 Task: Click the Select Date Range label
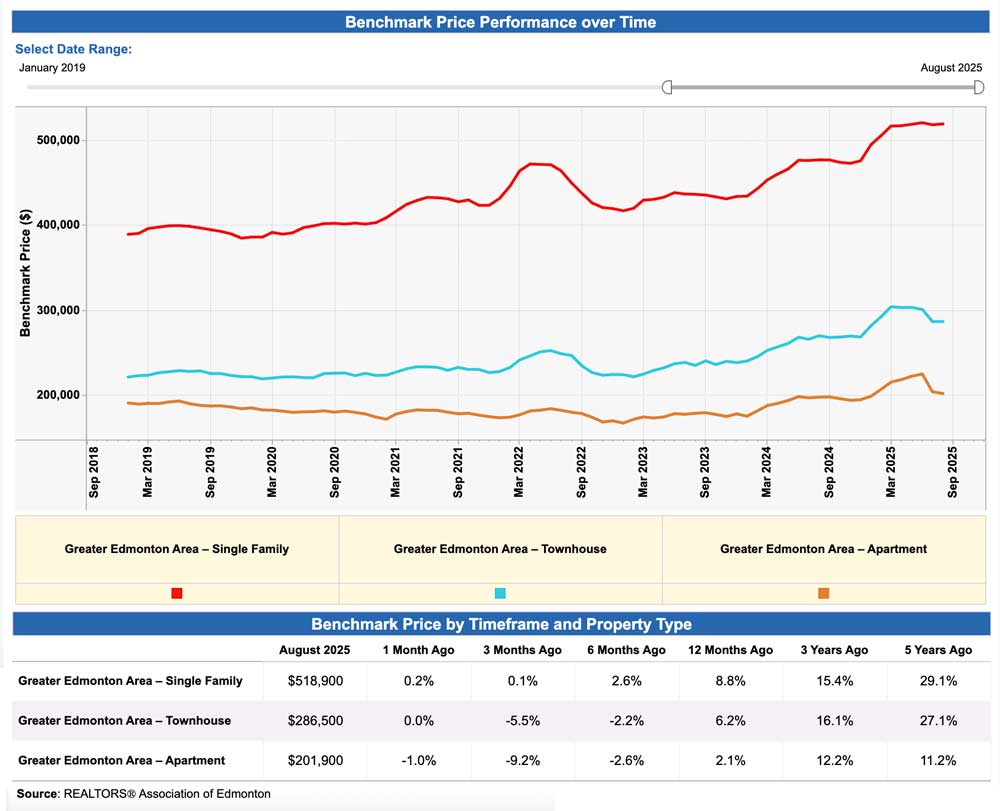click(73, 49)
